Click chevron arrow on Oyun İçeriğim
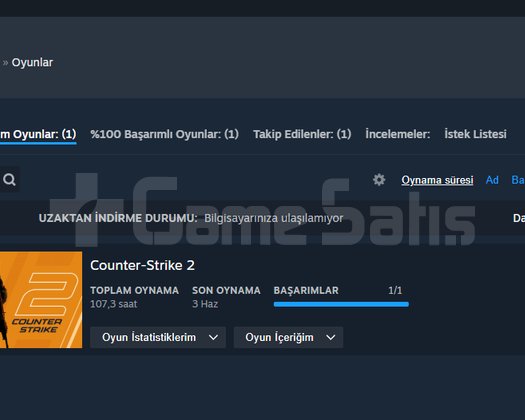The height and width of the screenshot is (420, 525). tap(330, 338)
